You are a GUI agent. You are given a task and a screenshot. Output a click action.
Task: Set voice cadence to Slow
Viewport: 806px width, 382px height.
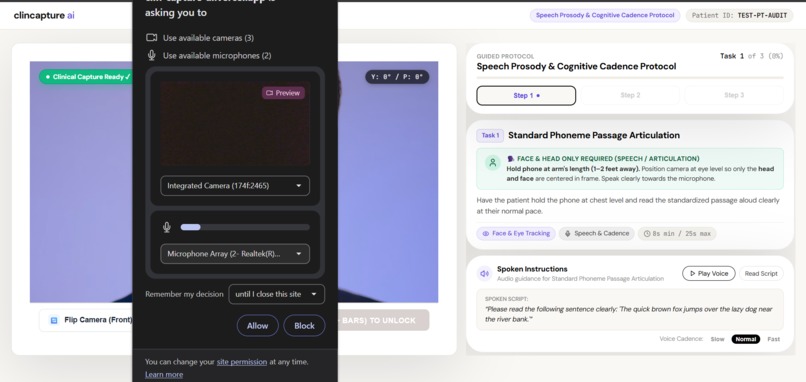click(717, 339)
